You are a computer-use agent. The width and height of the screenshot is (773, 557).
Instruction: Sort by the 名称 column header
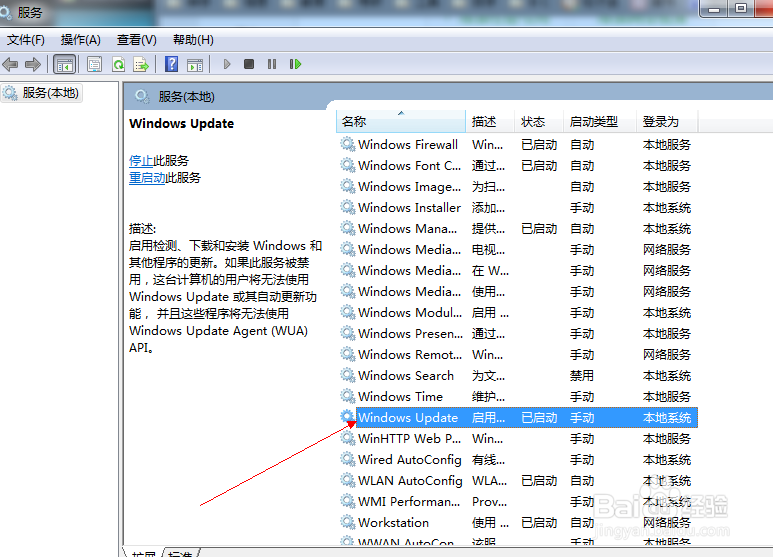pos(401,121)
